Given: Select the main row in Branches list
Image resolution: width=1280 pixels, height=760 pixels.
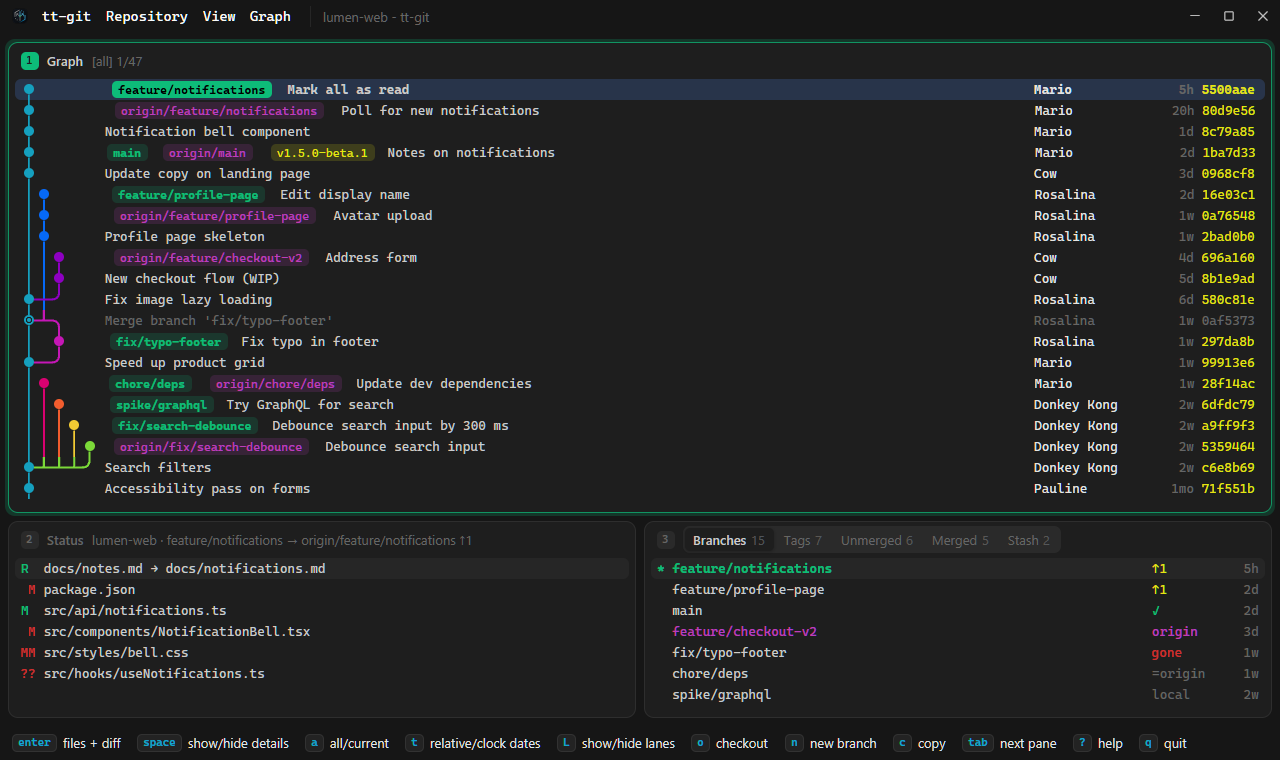Looking at the screenshot, I should pyautogui.click(x=958, y=611).
